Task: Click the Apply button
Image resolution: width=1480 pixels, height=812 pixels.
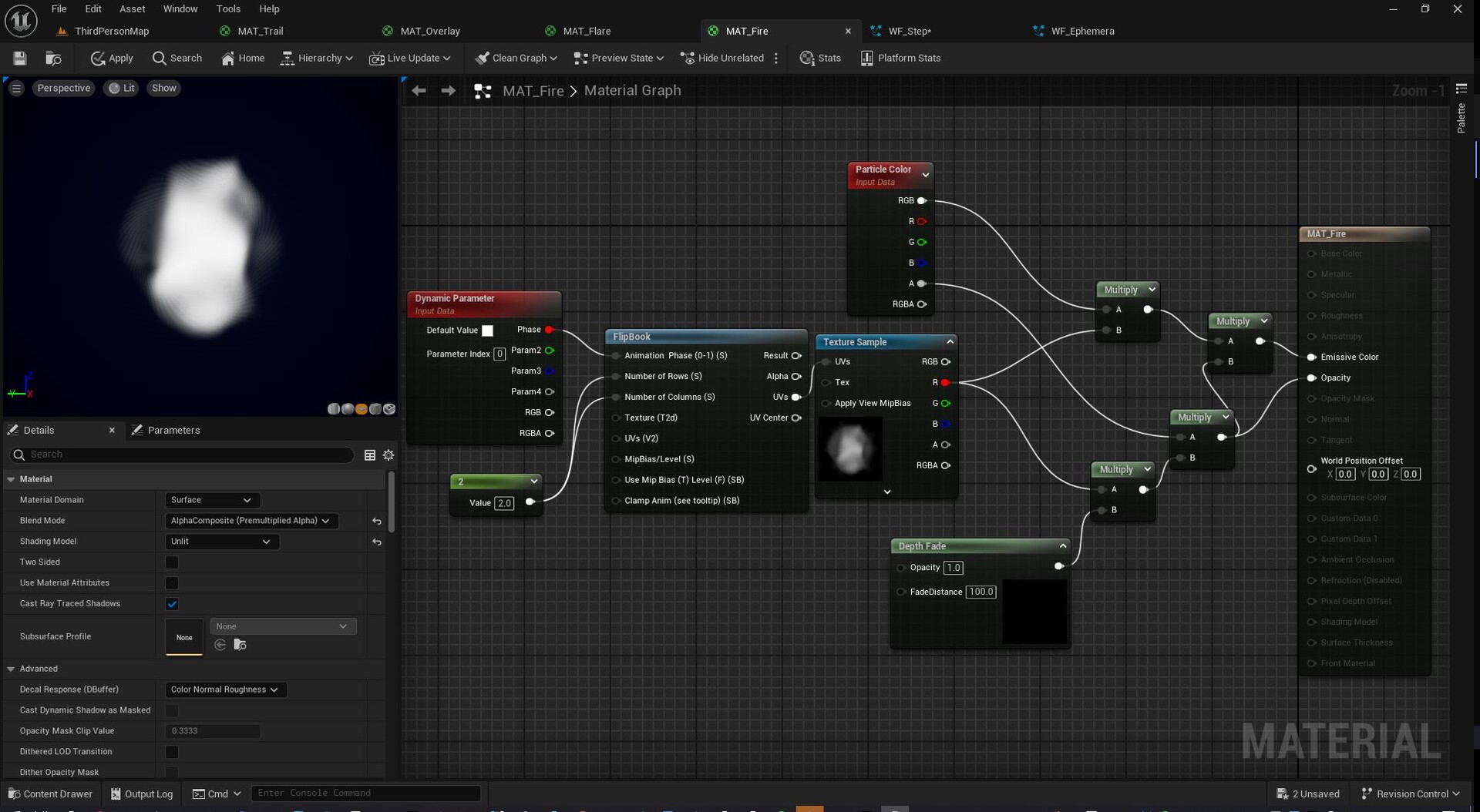Action: coord(112,59)
